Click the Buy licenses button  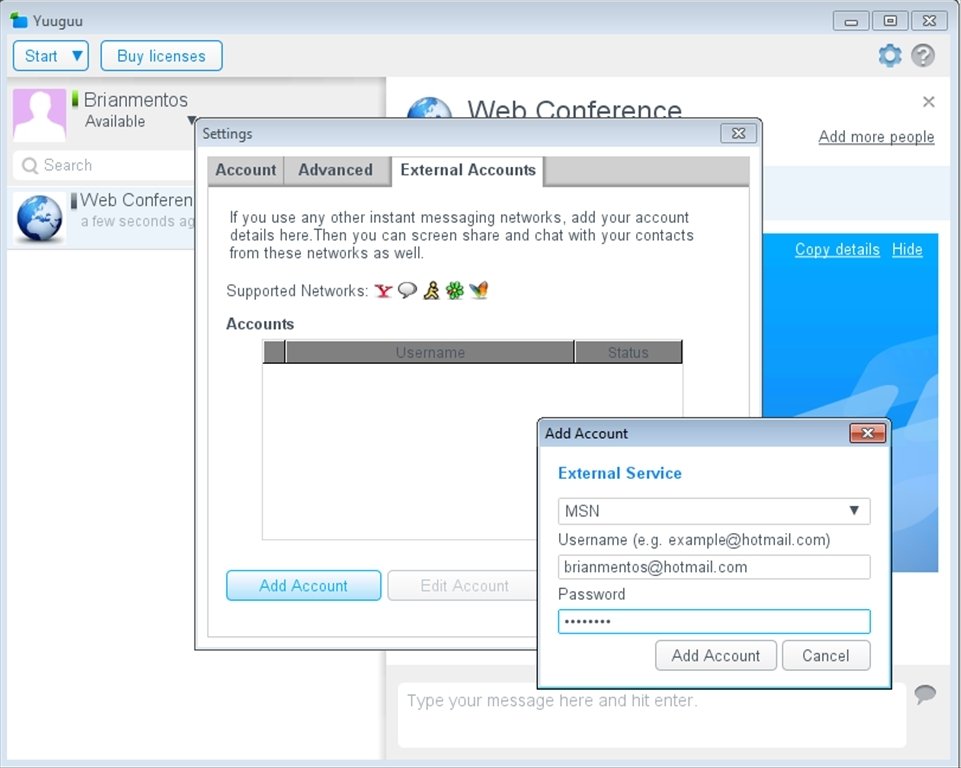click(x=161, y=56)
